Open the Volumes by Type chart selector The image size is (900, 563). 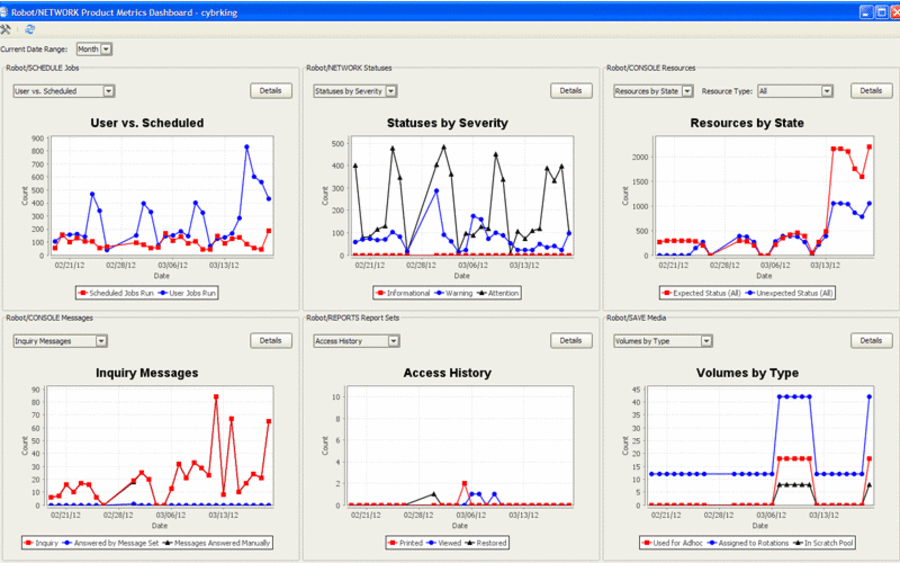pyautogui.click(x=663, y=341)
